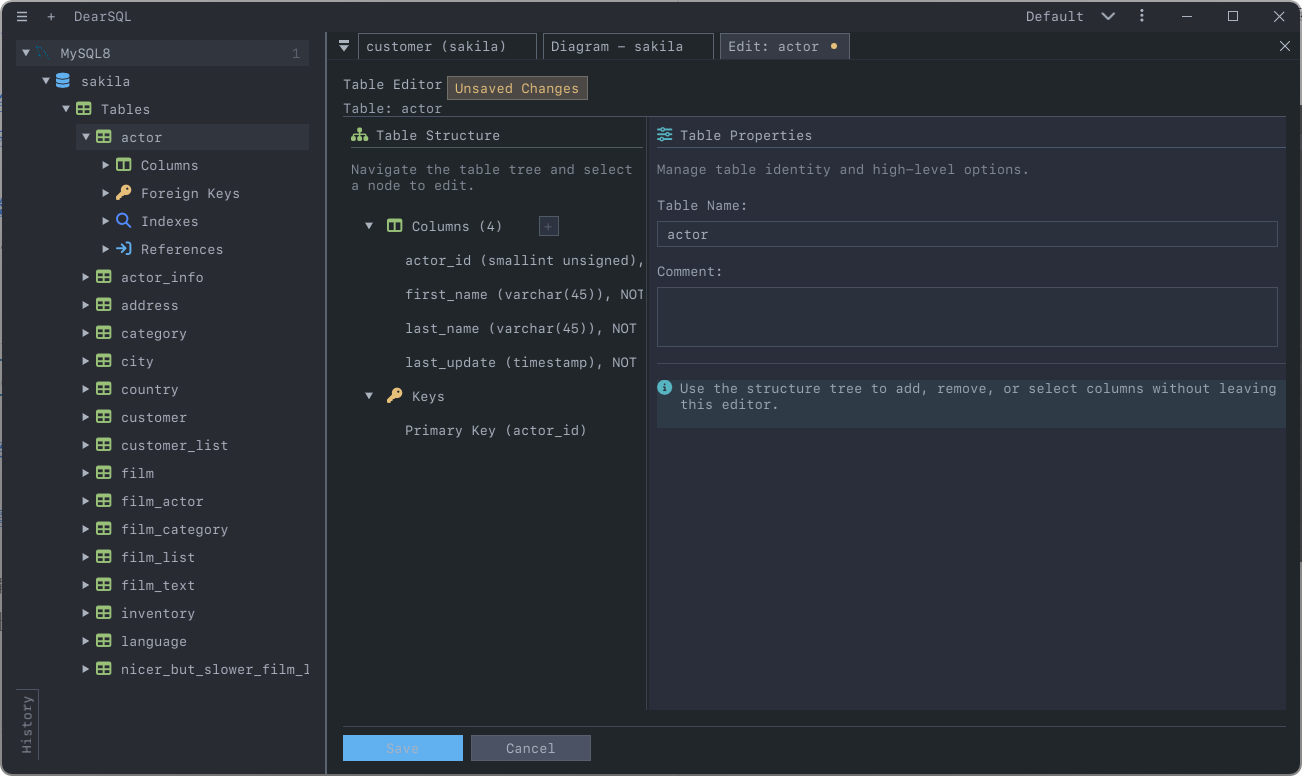
Task: Click the Columns icon under actor
Action: 123,165
